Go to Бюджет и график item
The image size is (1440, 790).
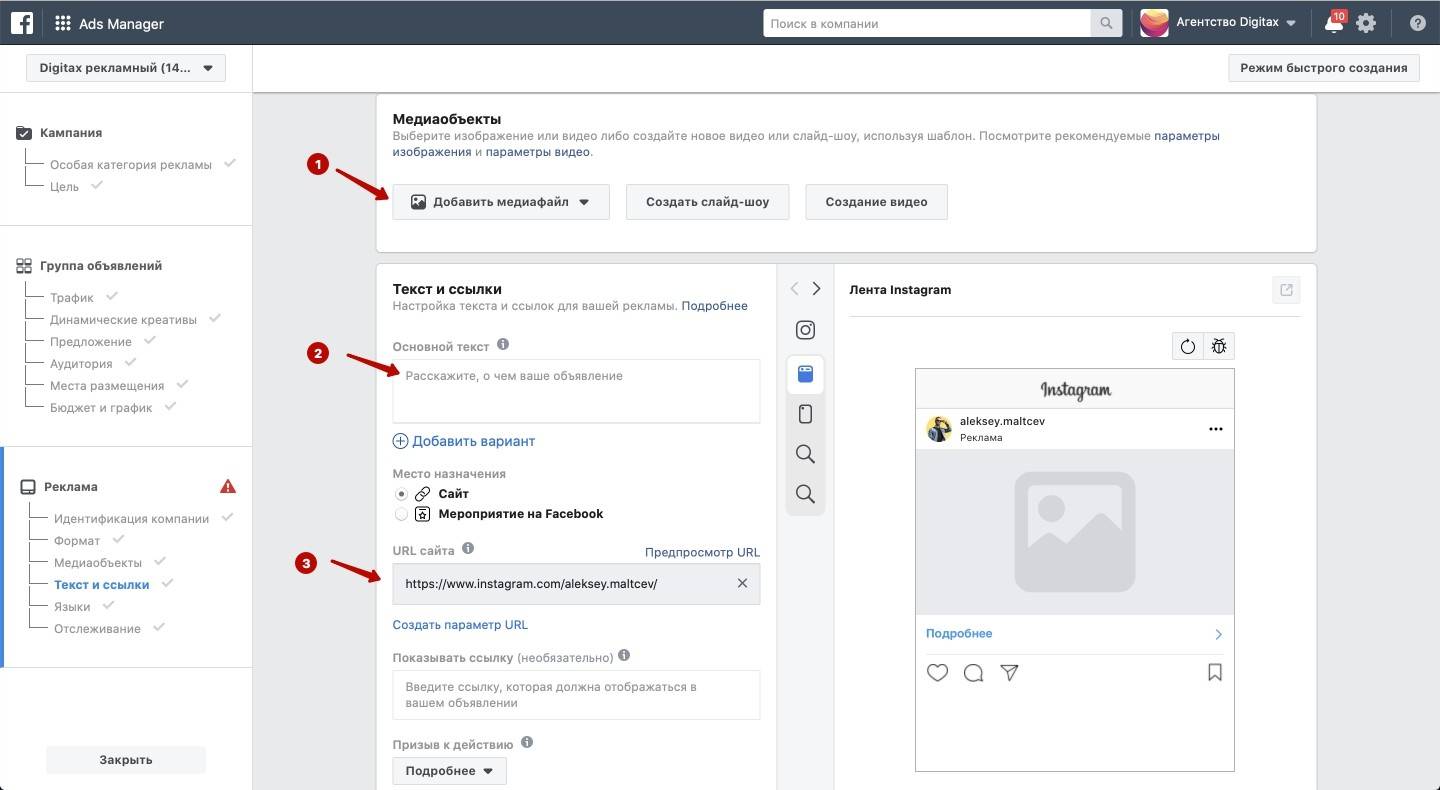[x=101, y=408]
